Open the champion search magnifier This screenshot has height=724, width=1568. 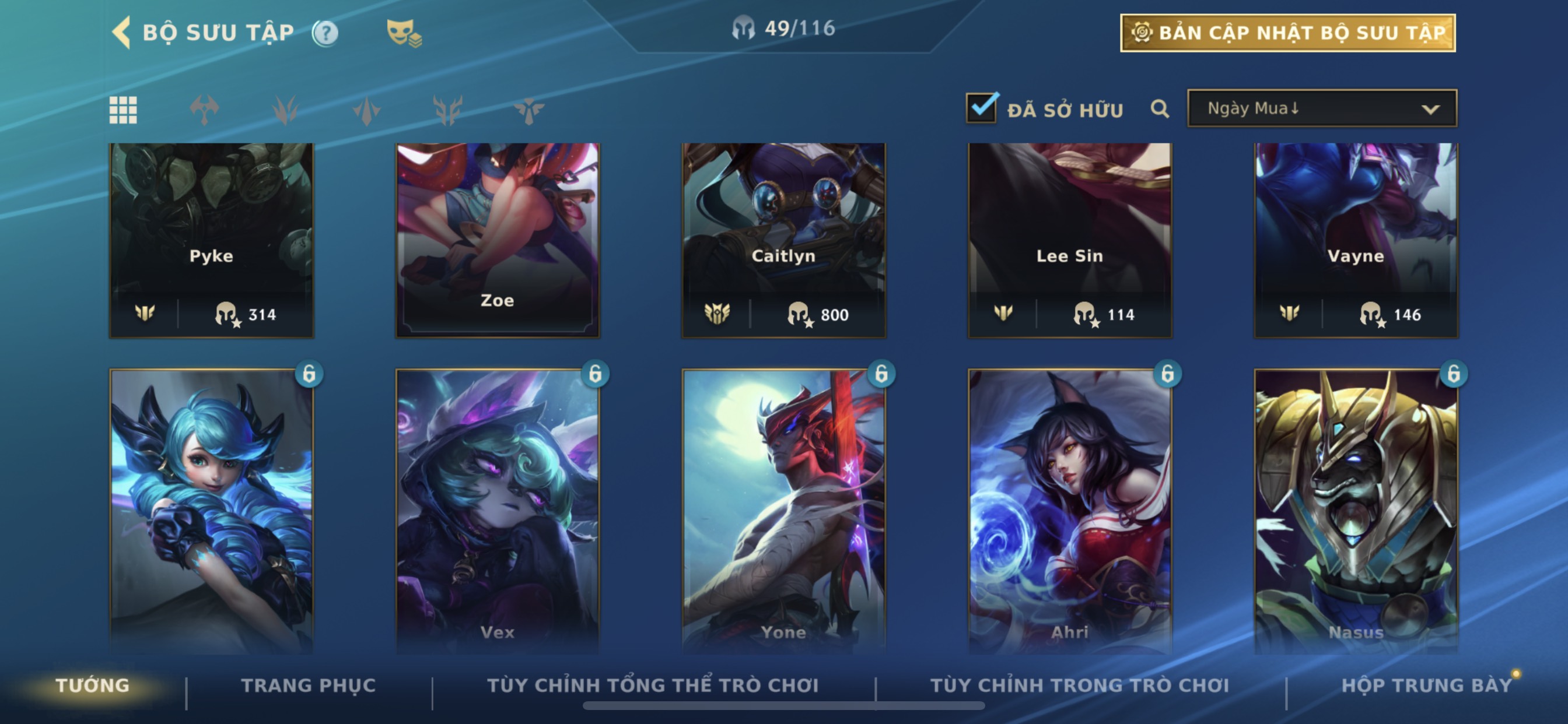tap(1160, 109)
